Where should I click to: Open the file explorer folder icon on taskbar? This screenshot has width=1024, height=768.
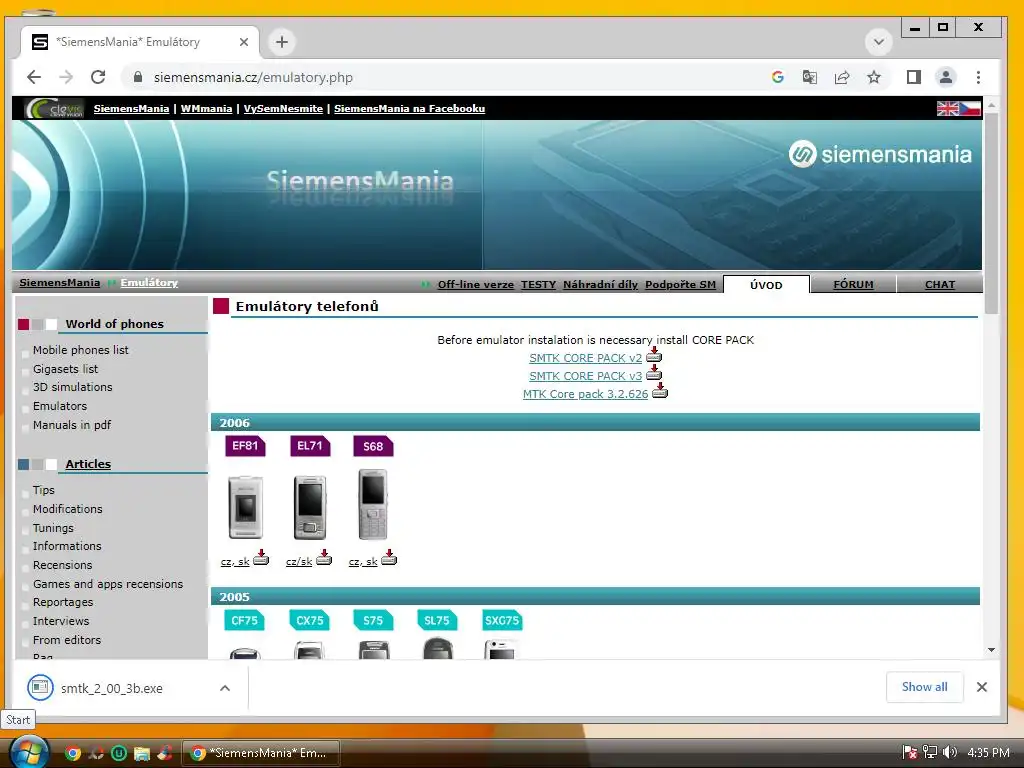(142, 753)
